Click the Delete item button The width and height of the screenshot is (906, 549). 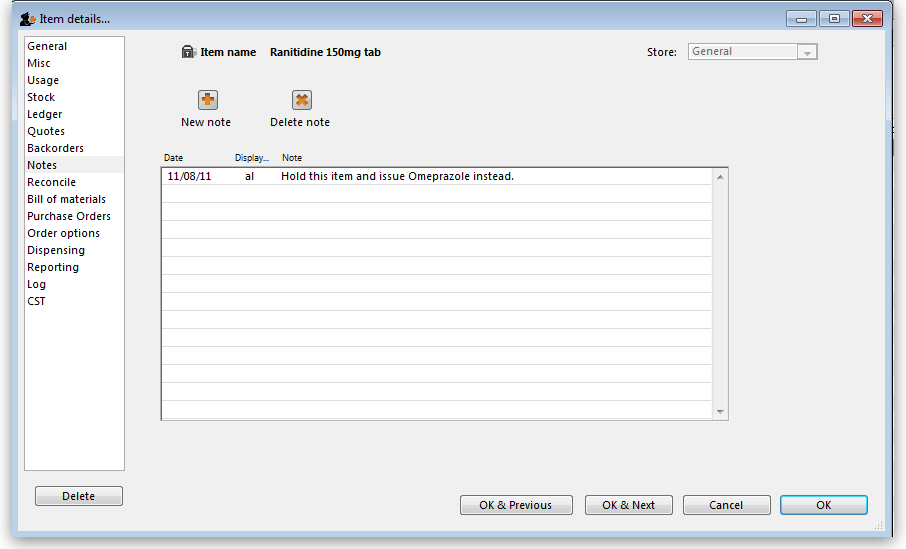pyautogui.click(x=78, y=496)
